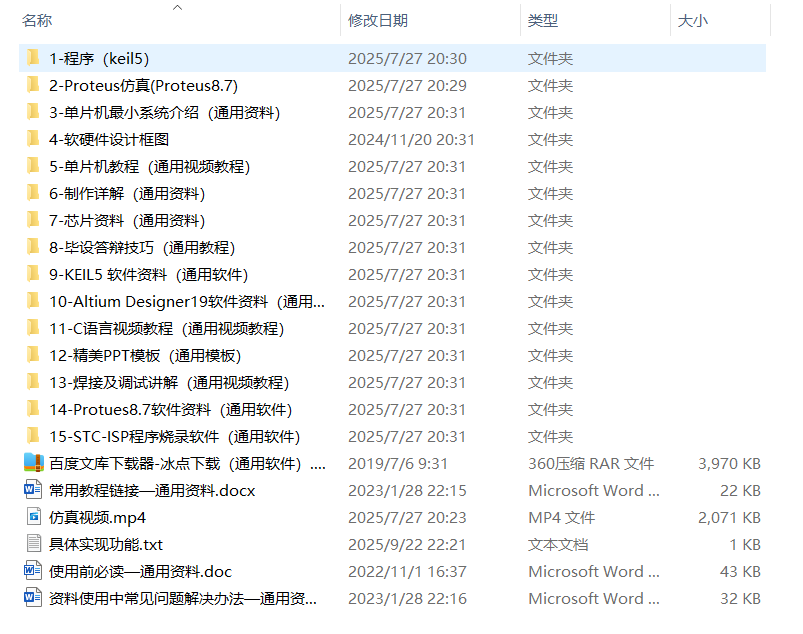Sort files by the 修改日期 column header

[x=378, y=20]
